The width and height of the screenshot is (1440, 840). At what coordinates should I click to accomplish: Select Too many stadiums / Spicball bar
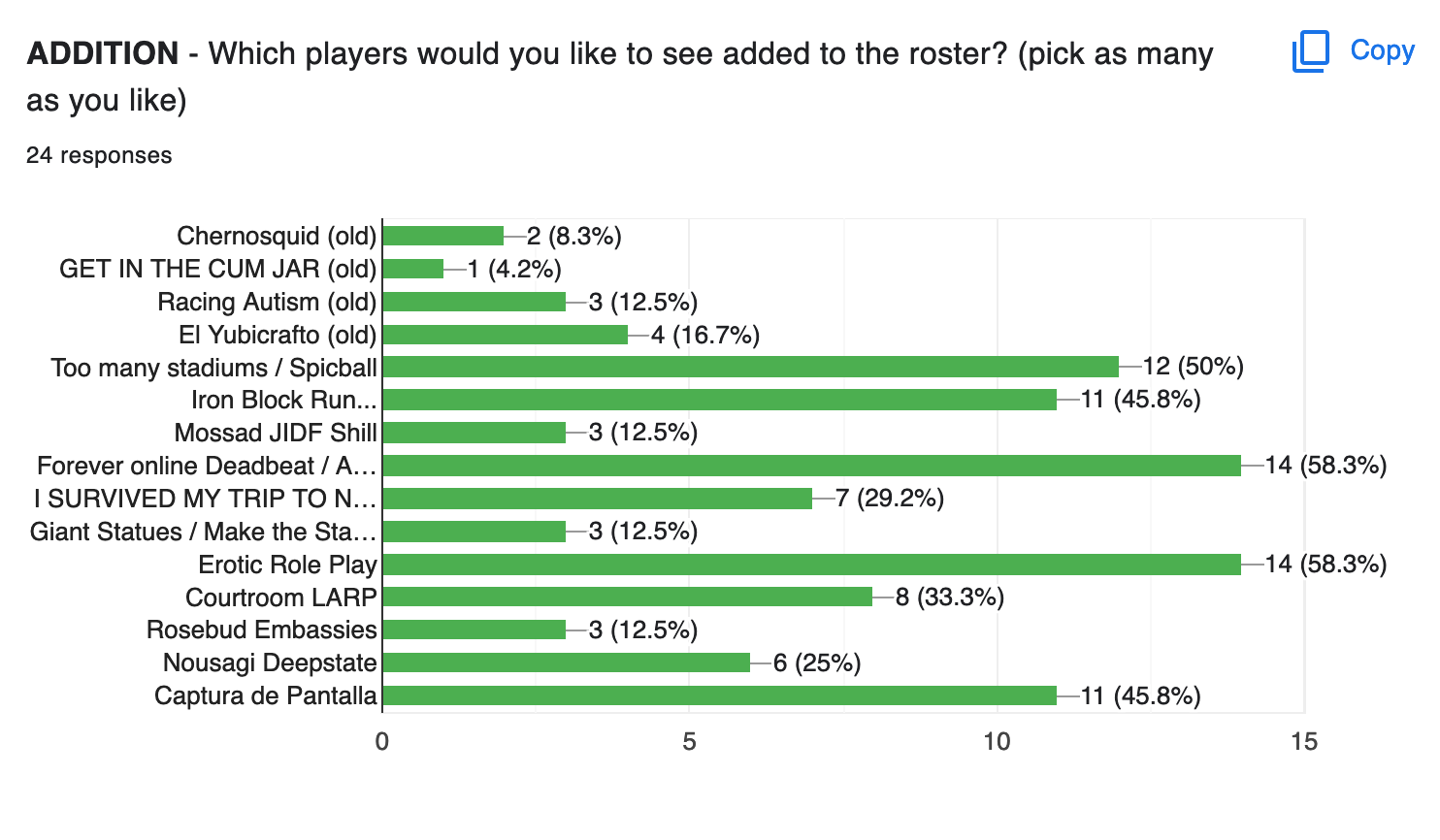coord(751,367)
